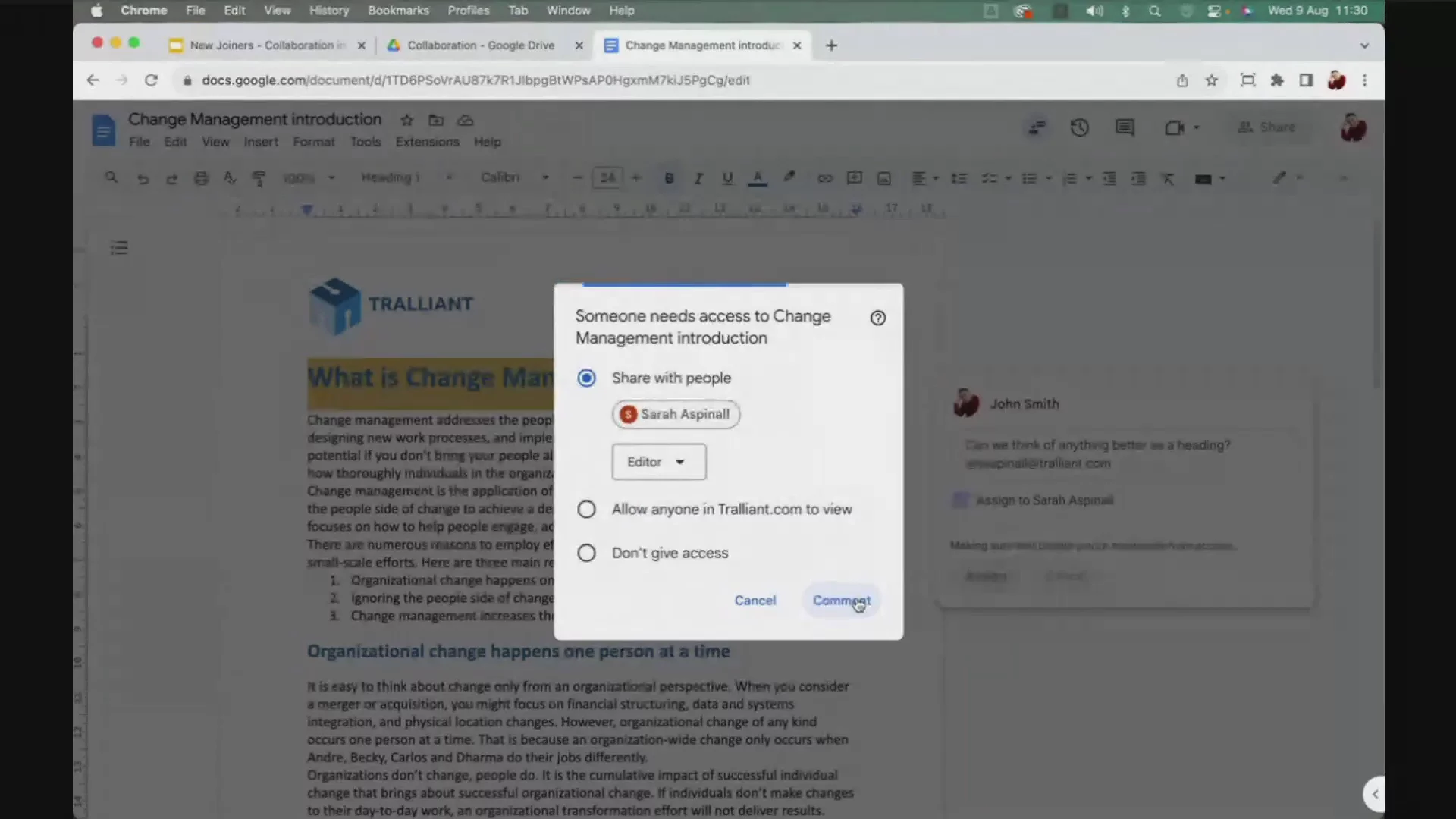Toggle bold formatting
The height and width of the screenshot is (819, 1456).
[669, 178]
